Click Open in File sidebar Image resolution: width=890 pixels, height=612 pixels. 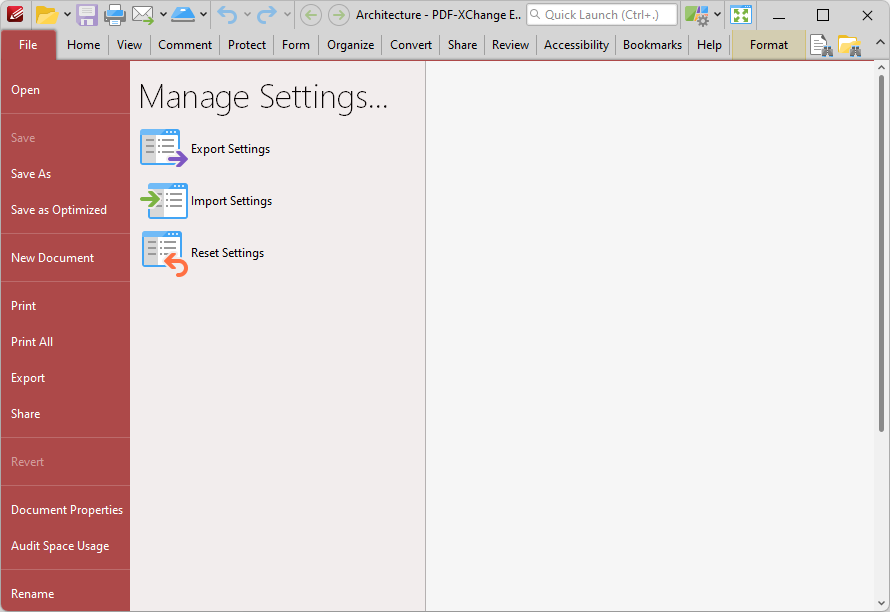(x=65, y=90)
